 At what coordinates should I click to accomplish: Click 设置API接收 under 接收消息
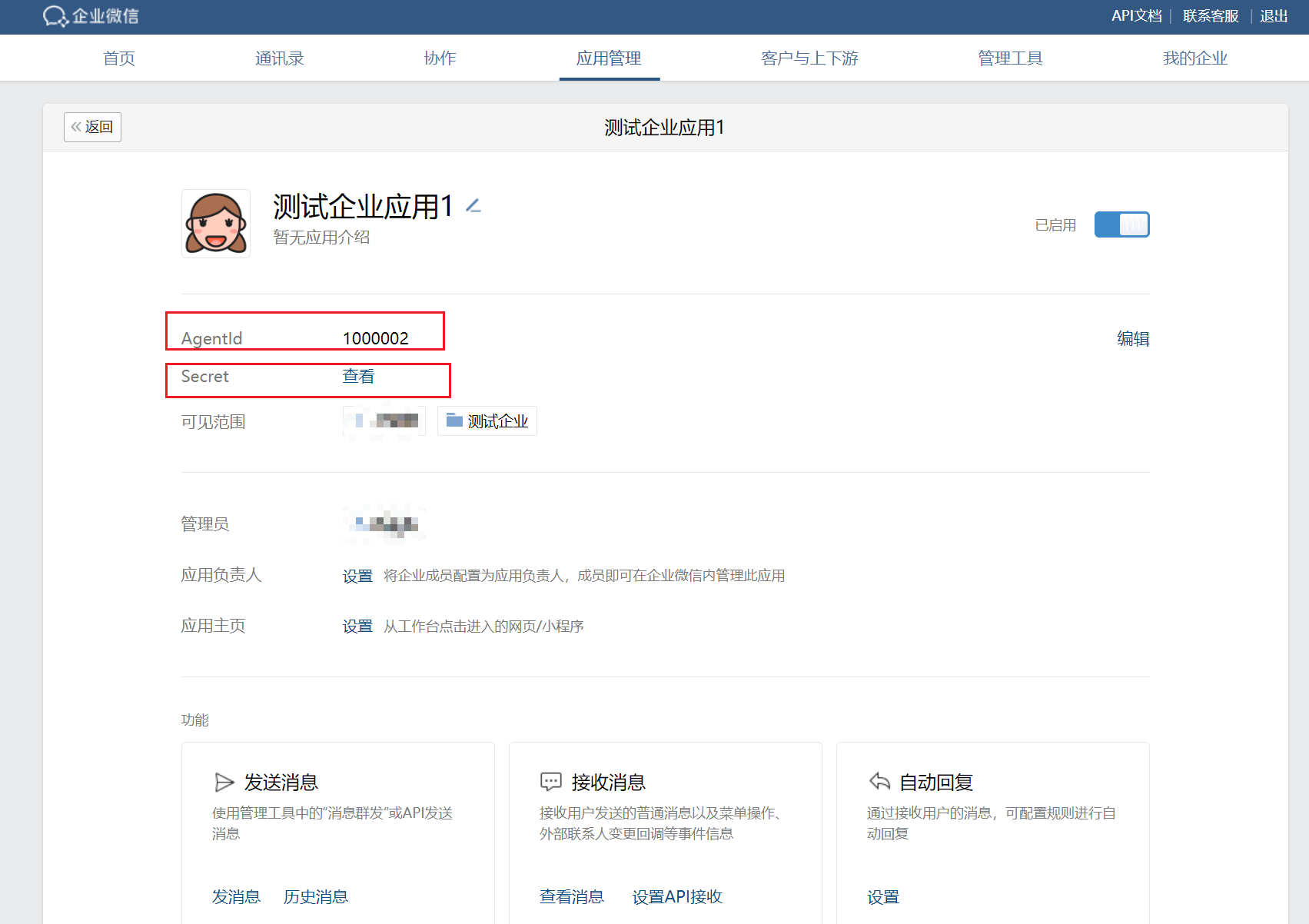[676, 896]
